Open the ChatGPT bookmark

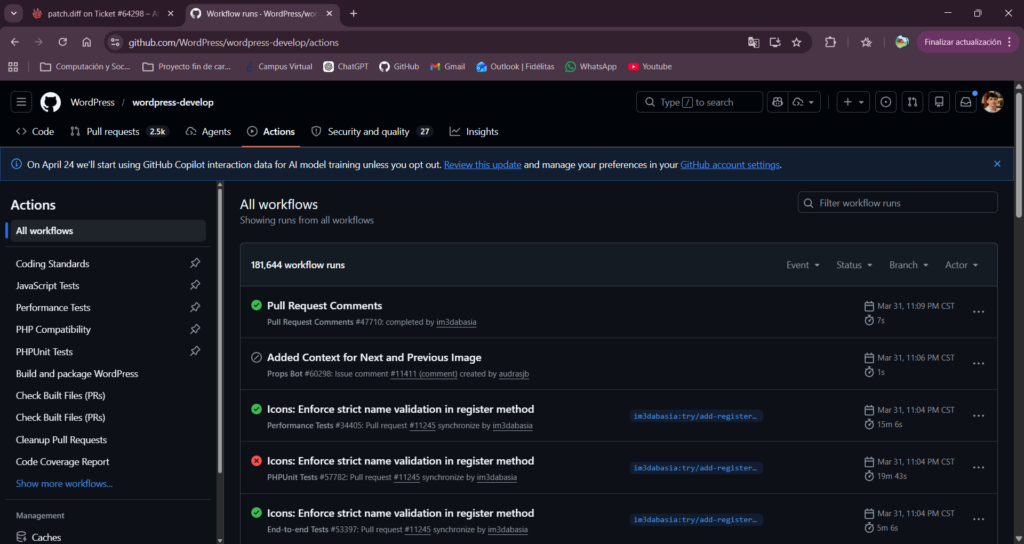[345, 67]
